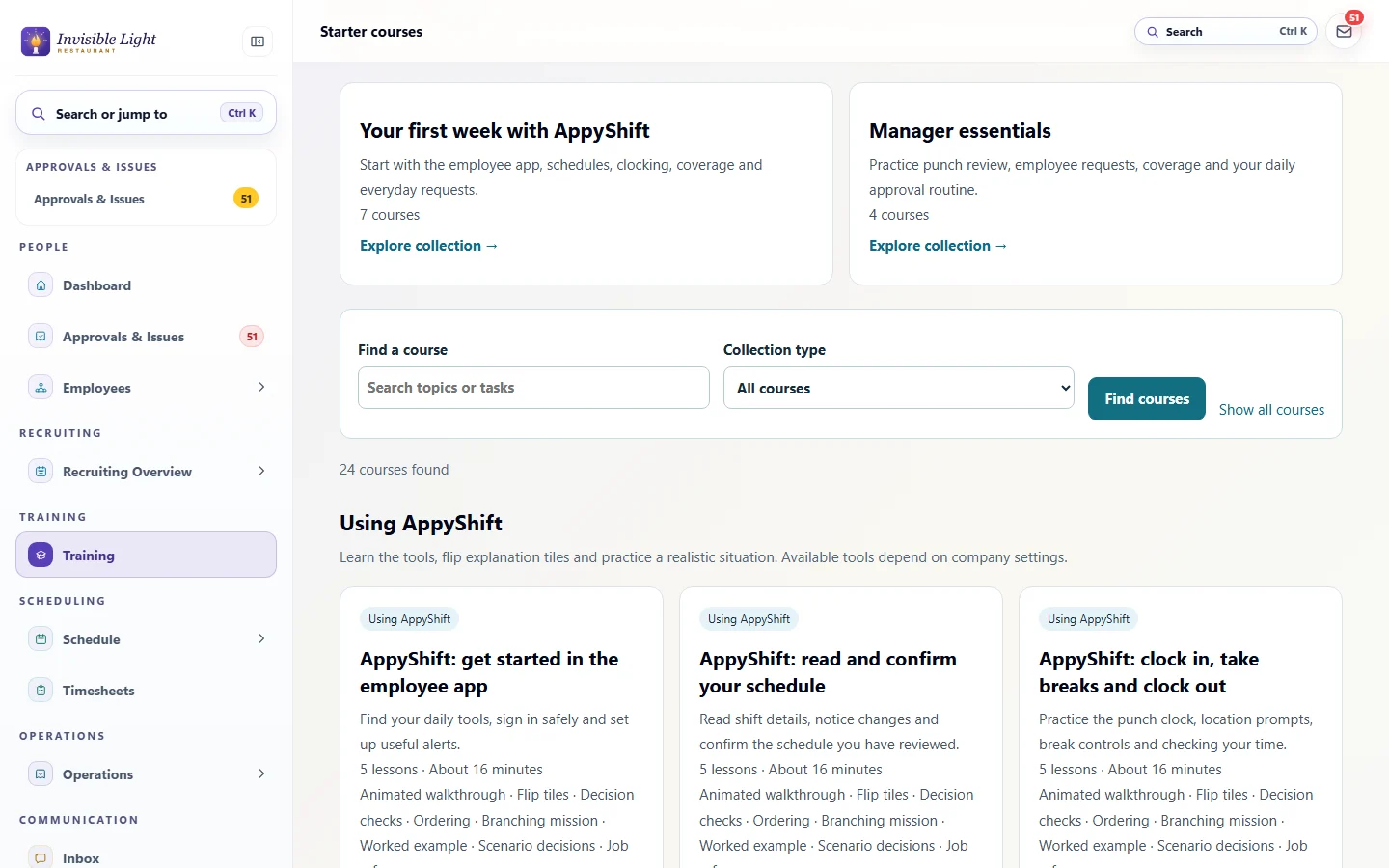
Task: Expand the Employees submenu chevron
Action: (x=261, y=387)
